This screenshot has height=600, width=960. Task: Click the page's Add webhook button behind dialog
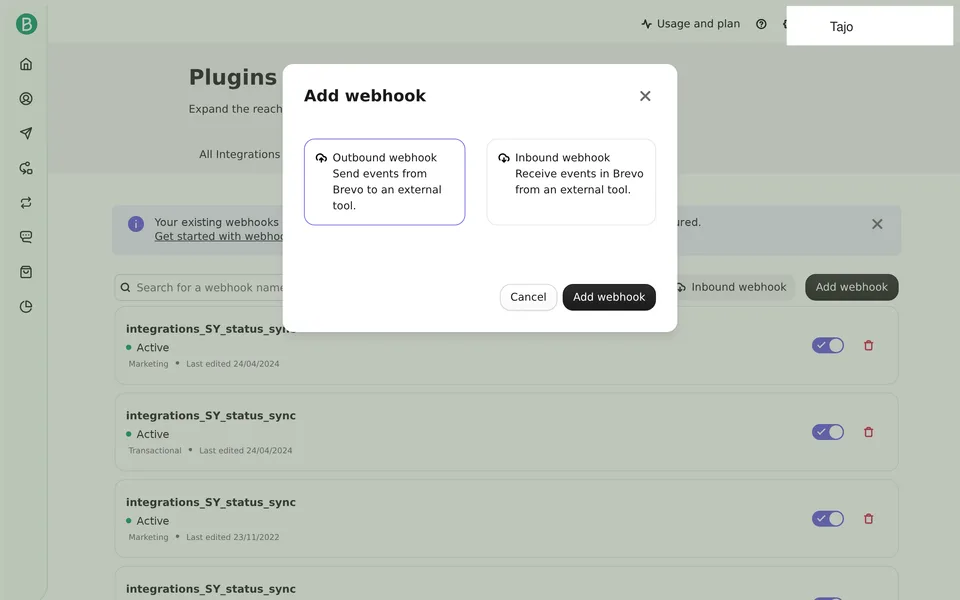tap(852, 287)
